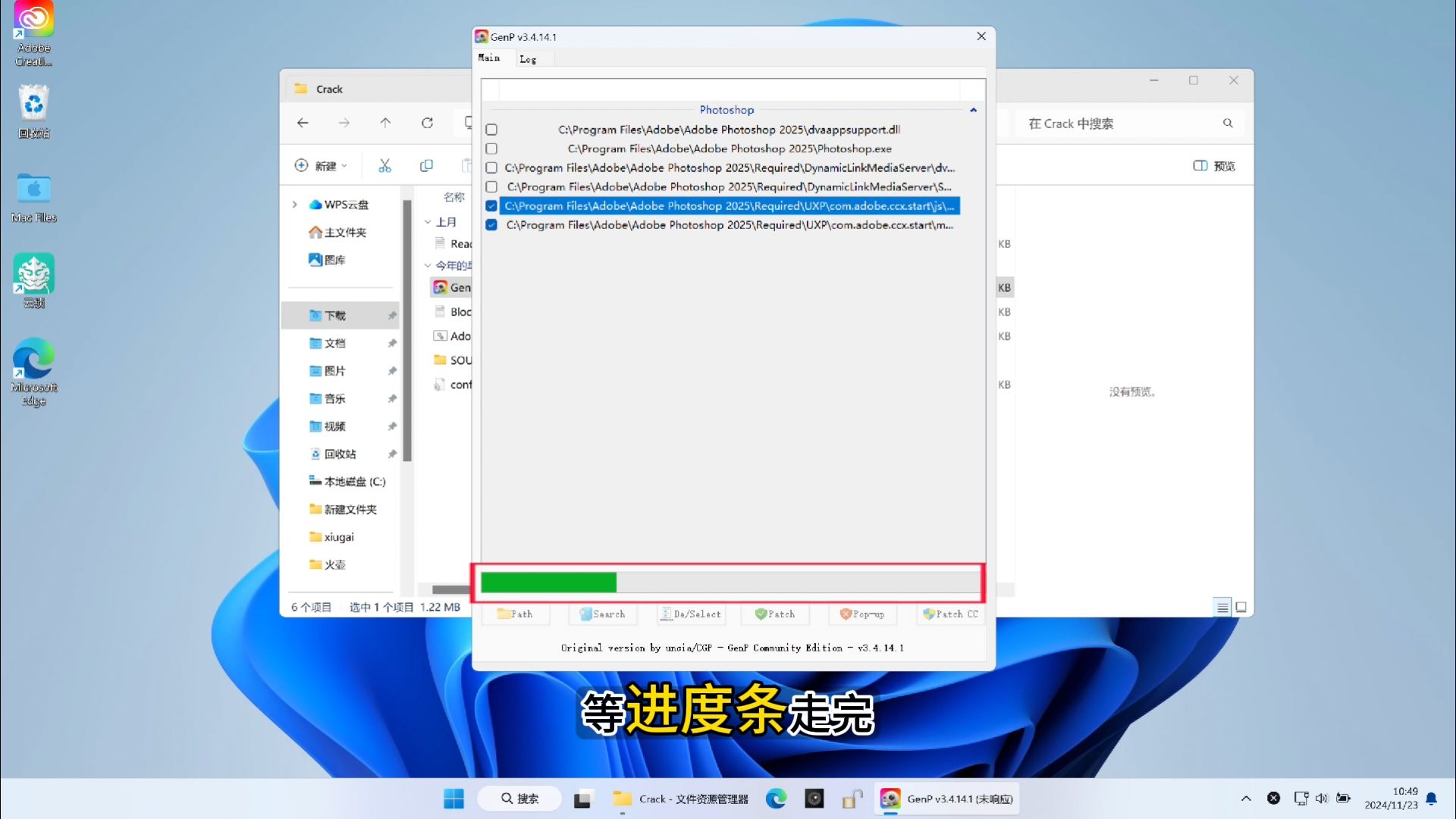Image resolution: width=1456 pixels, height=819 pixels.
Task: Click the Search button in GenP
Action: point(602,614)
